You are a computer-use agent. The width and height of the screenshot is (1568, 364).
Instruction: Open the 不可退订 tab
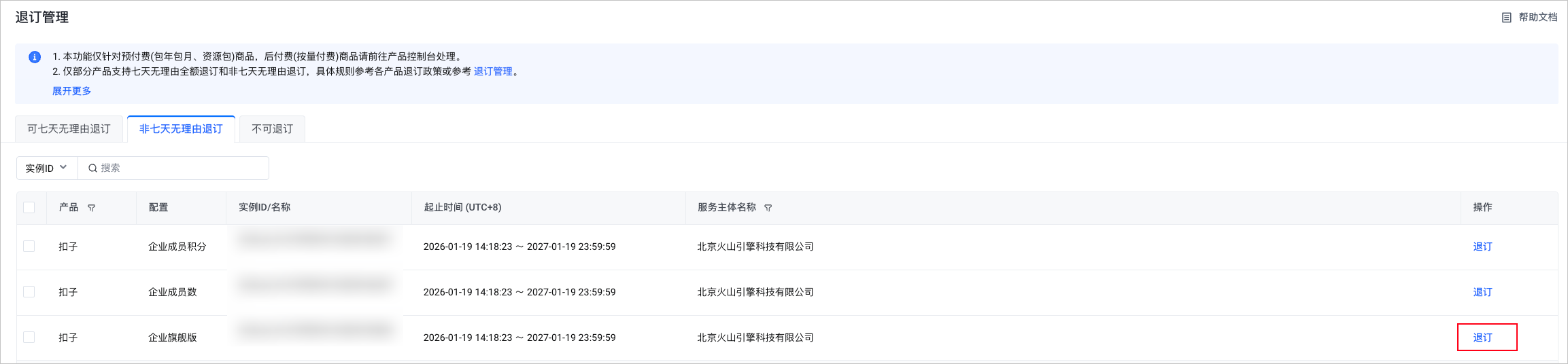coord(272,129)
